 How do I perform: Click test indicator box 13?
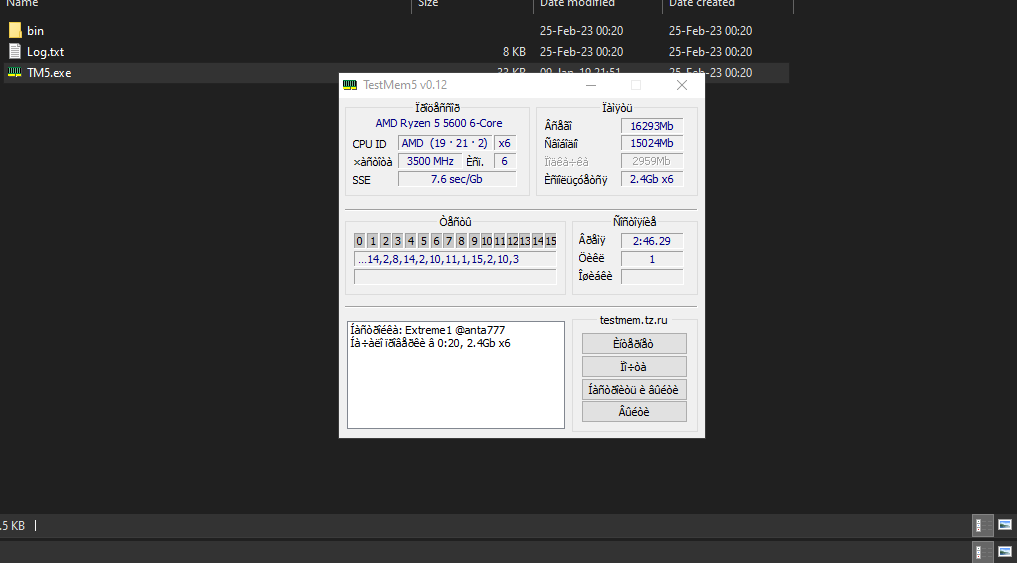click(525, 241)
